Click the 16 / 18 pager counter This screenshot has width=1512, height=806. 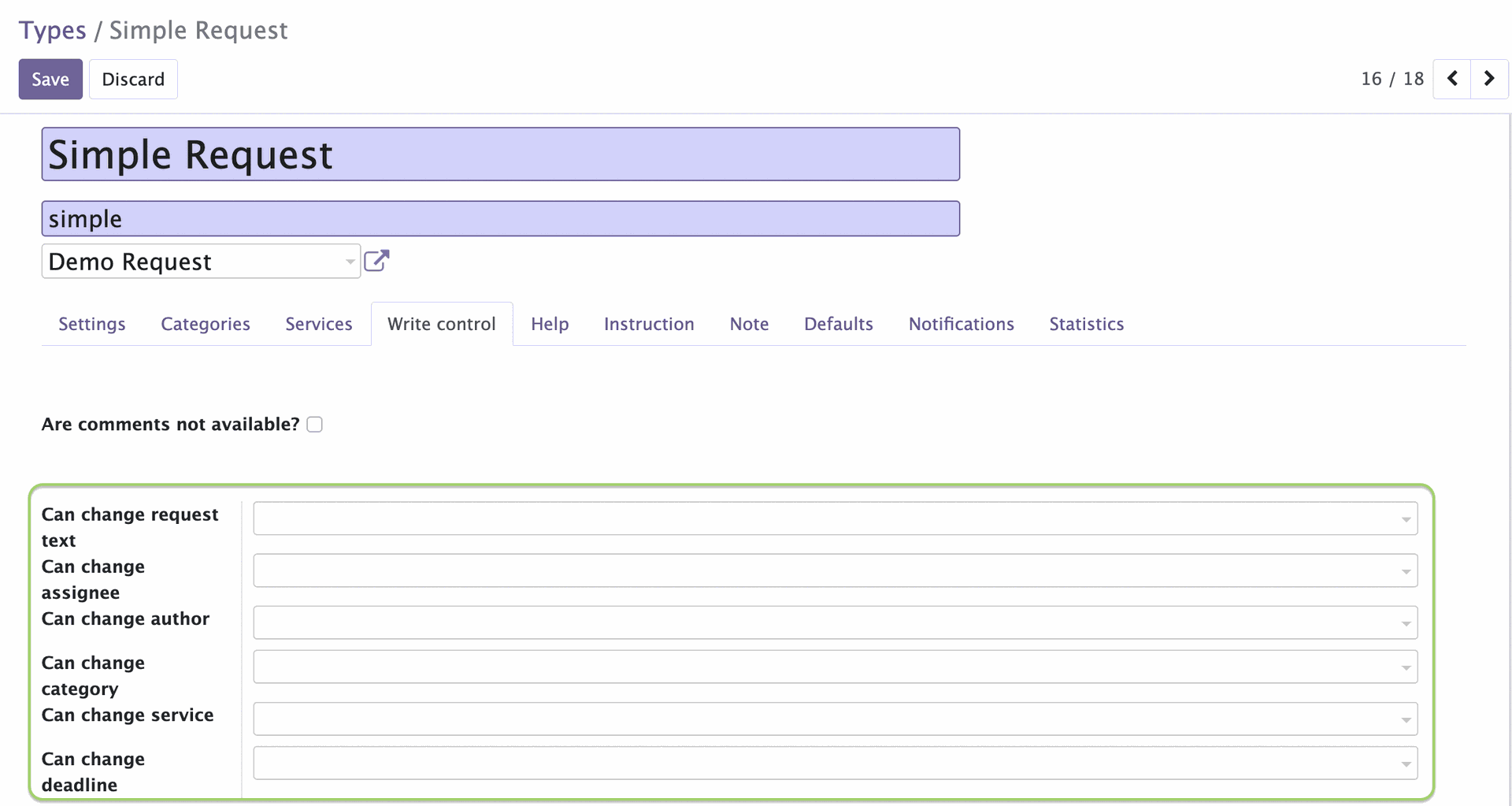tap(1392, 79)
